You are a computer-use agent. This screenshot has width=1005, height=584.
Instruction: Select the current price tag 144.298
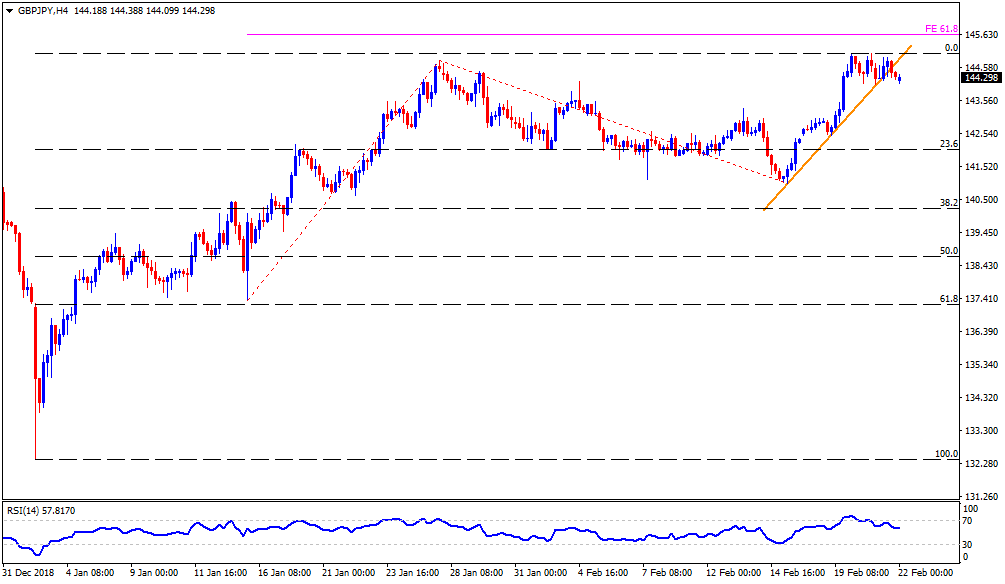pyautogui.click(x=980, y=78)
